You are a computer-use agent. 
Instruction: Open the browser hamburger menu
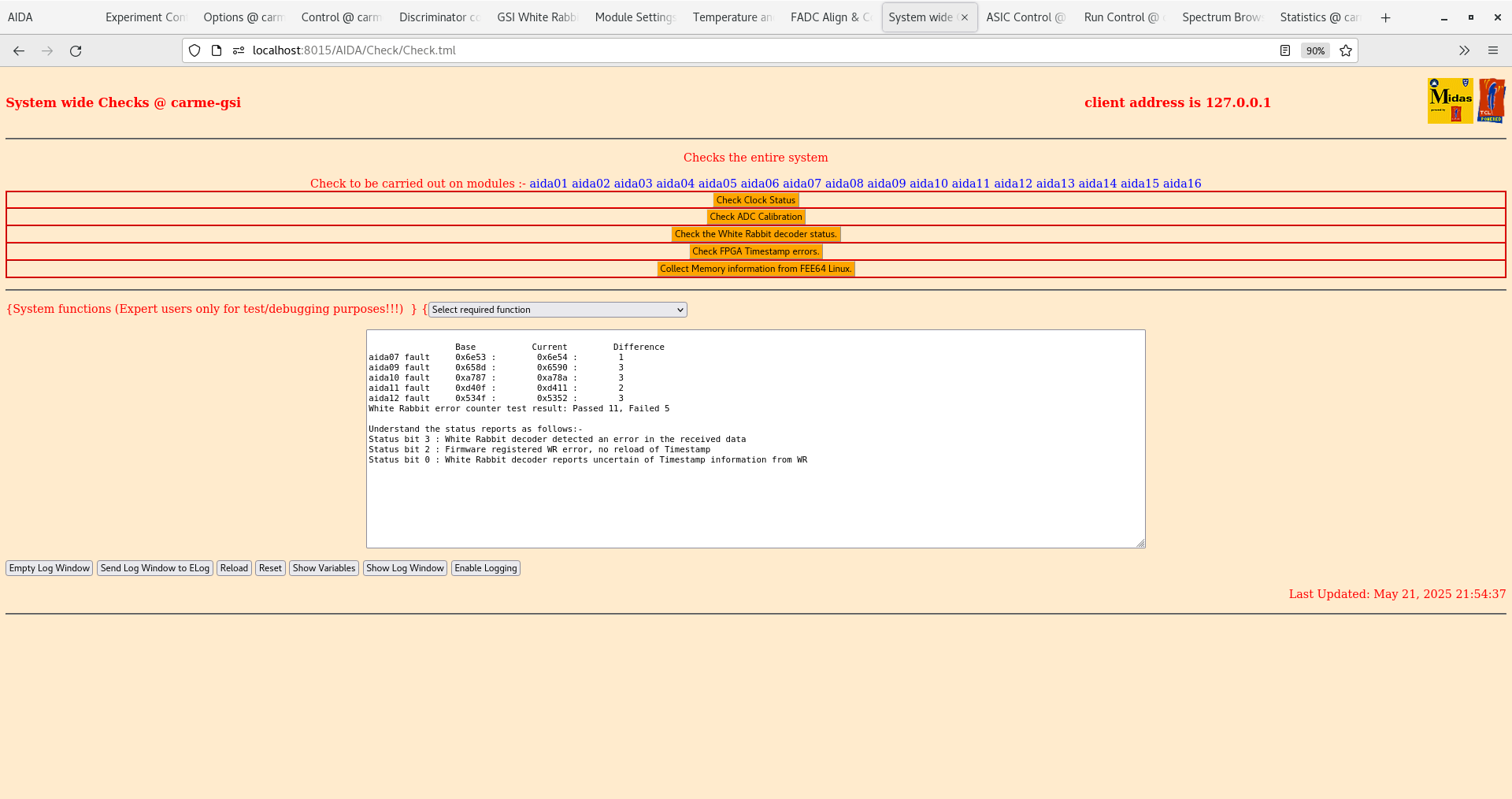point(1493,50)
